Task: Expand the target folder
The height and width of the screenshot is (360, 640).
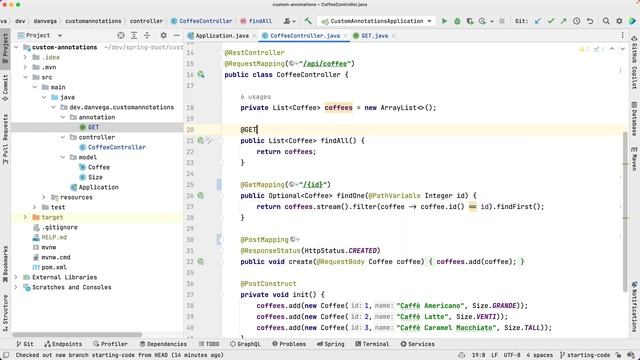Action: click(25, 217)
